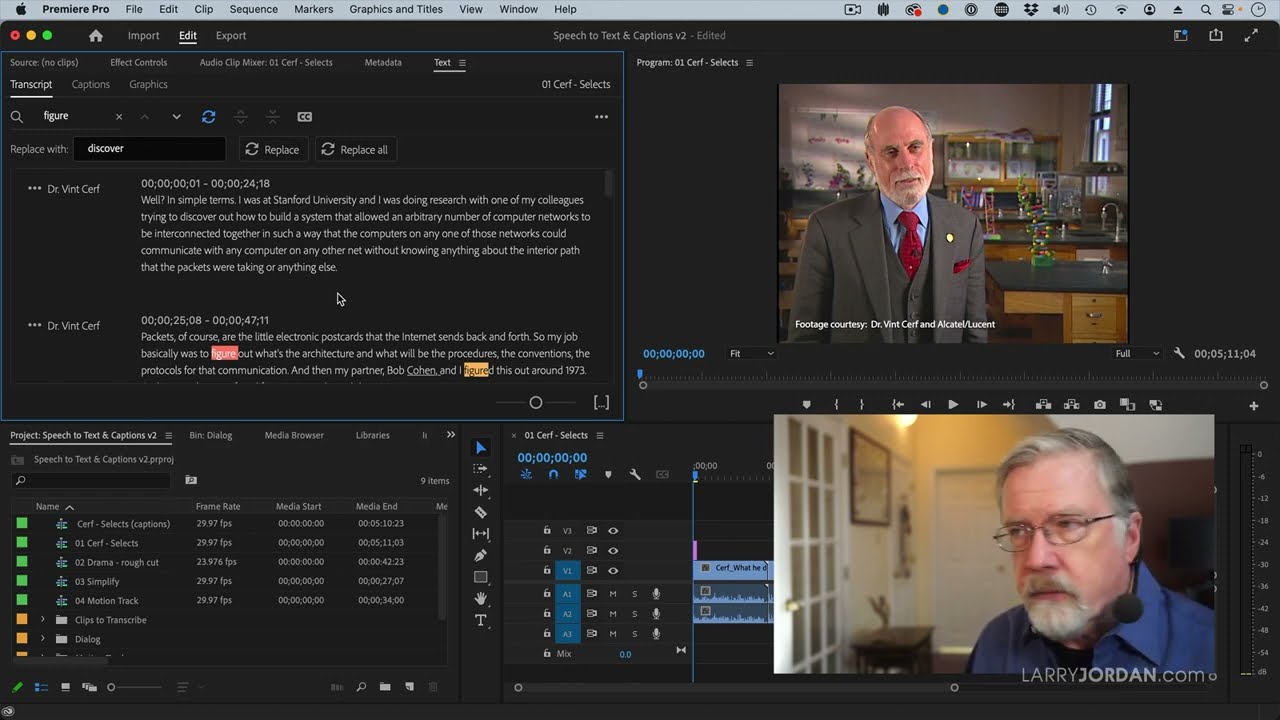This screenshot has width=1280, height=720.
Task: Select the Pen tool
Action: click(x=480, y=555)
